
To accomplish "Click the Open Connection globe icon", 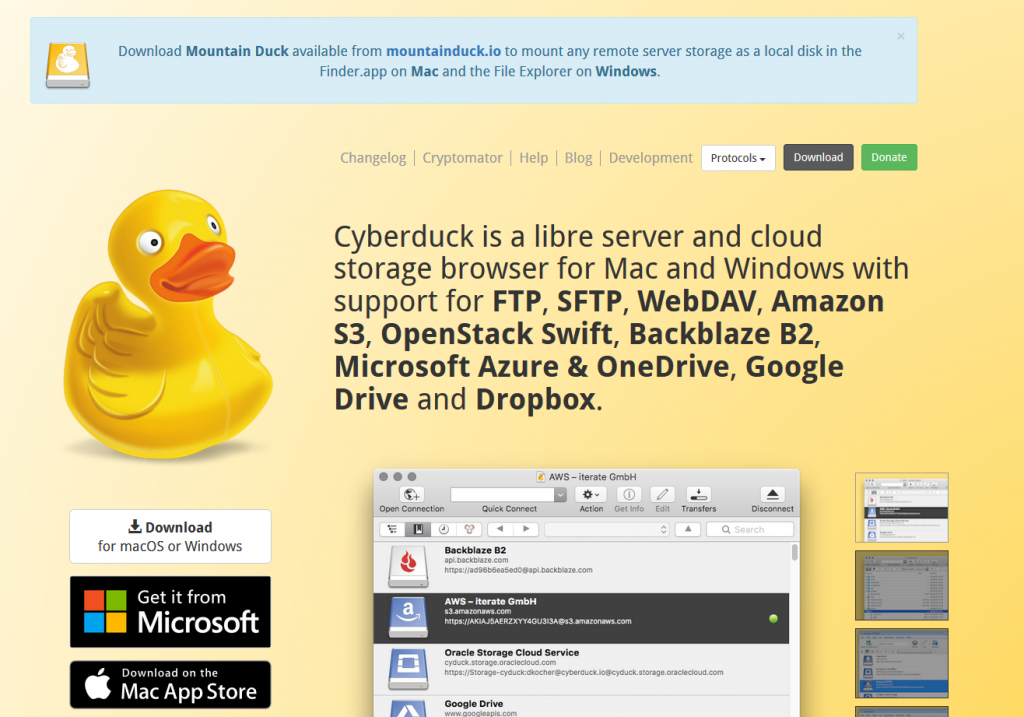I will [x=411, y=494].
